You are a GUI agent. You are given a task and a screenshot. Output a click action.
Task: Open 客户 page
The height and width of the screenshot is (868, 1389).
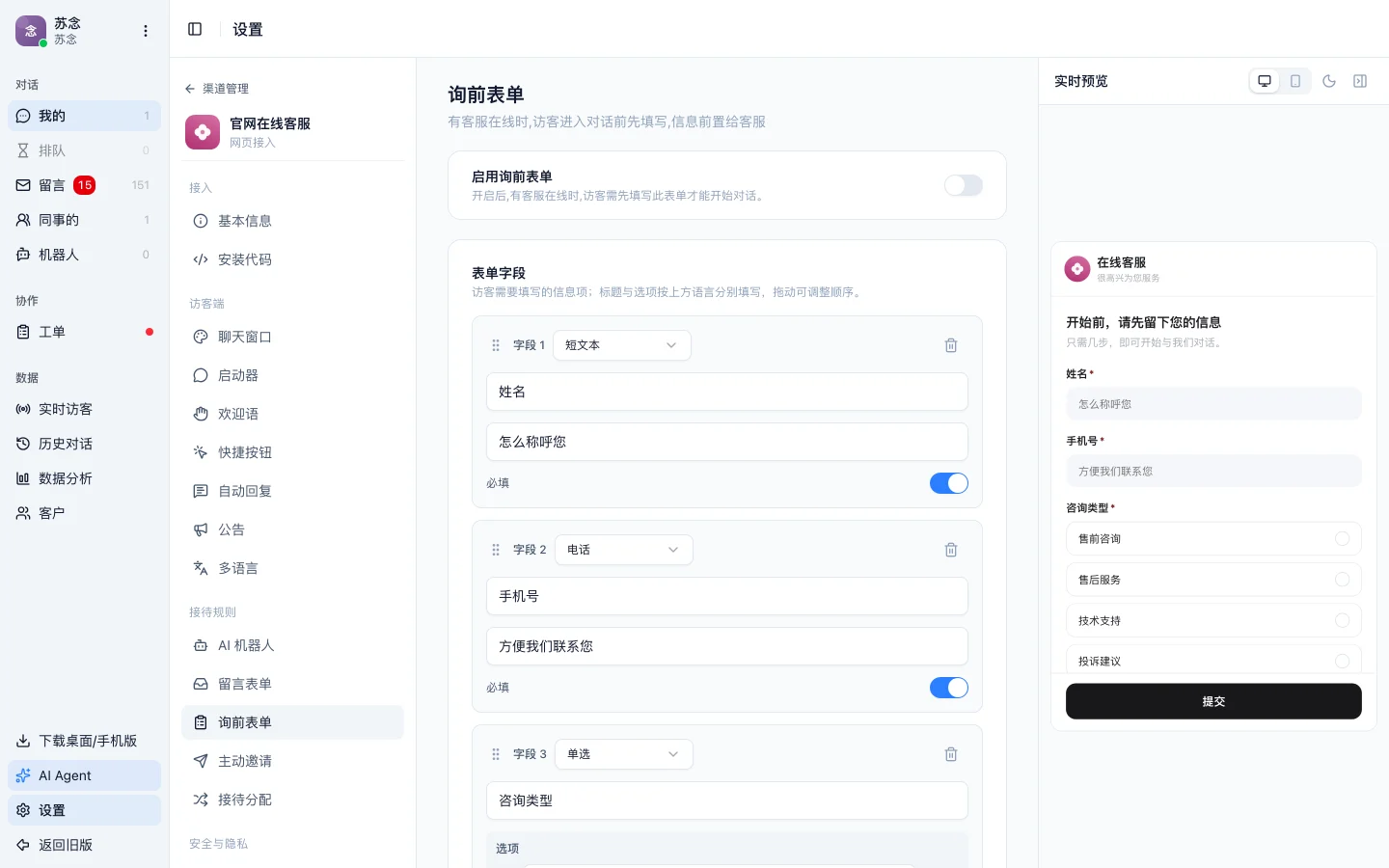click(x=84, y=513)
